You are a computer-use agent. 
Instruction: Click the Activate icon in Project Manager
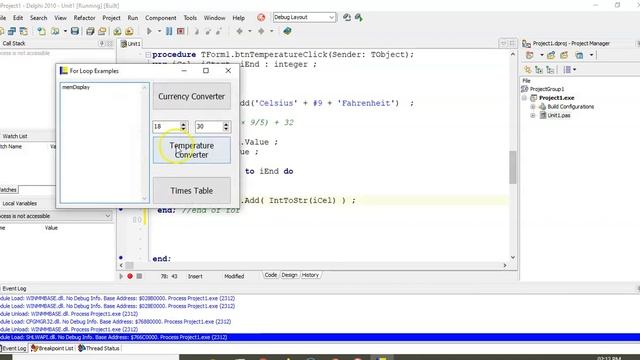[x=530, y=55]
